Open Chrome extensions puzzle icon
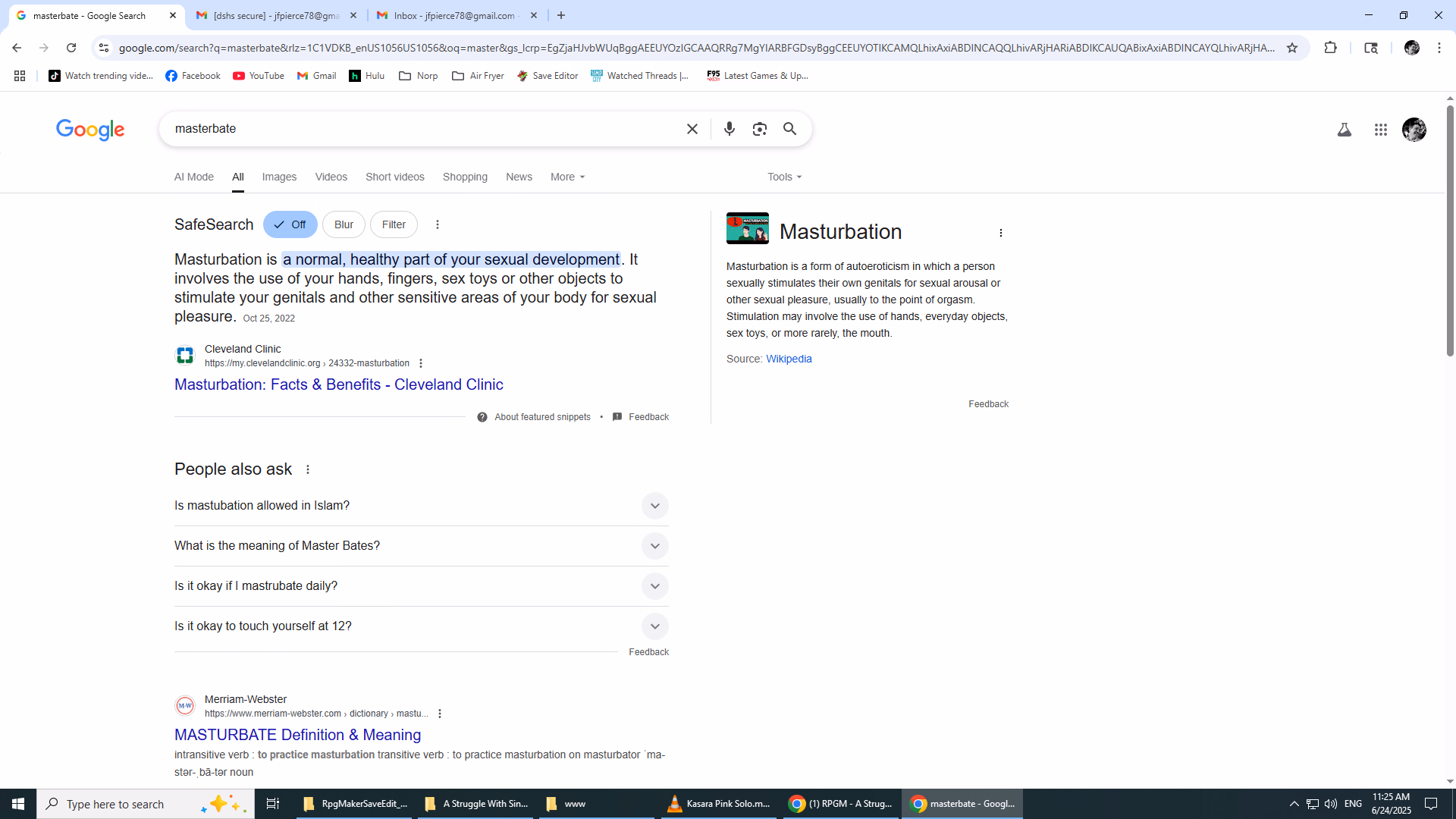Screen dimensions: 1456x819 coord(1330,48)
